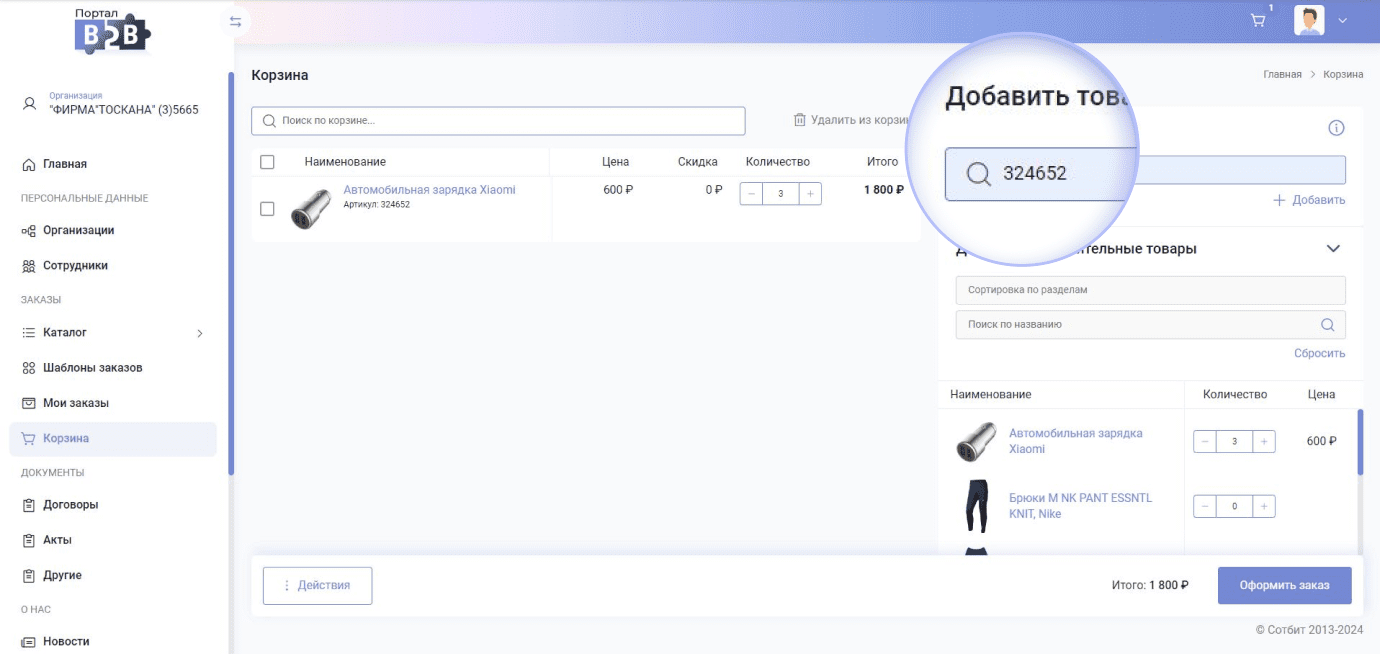
Task: Click the additional products list scrollbar
Action: tap(1360, 442)
